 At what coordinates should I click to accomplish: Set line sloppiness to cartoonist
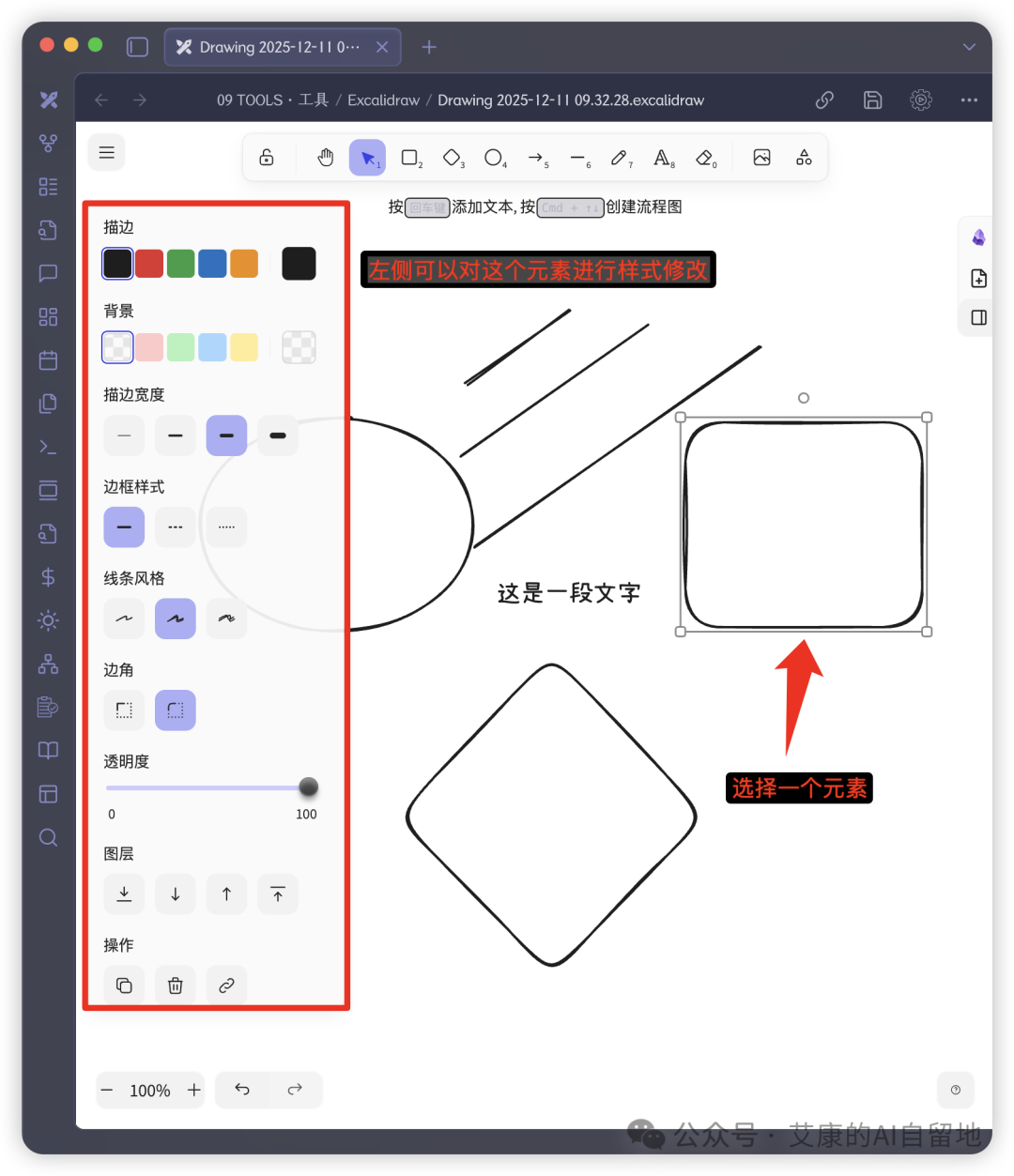click(226, 619)
